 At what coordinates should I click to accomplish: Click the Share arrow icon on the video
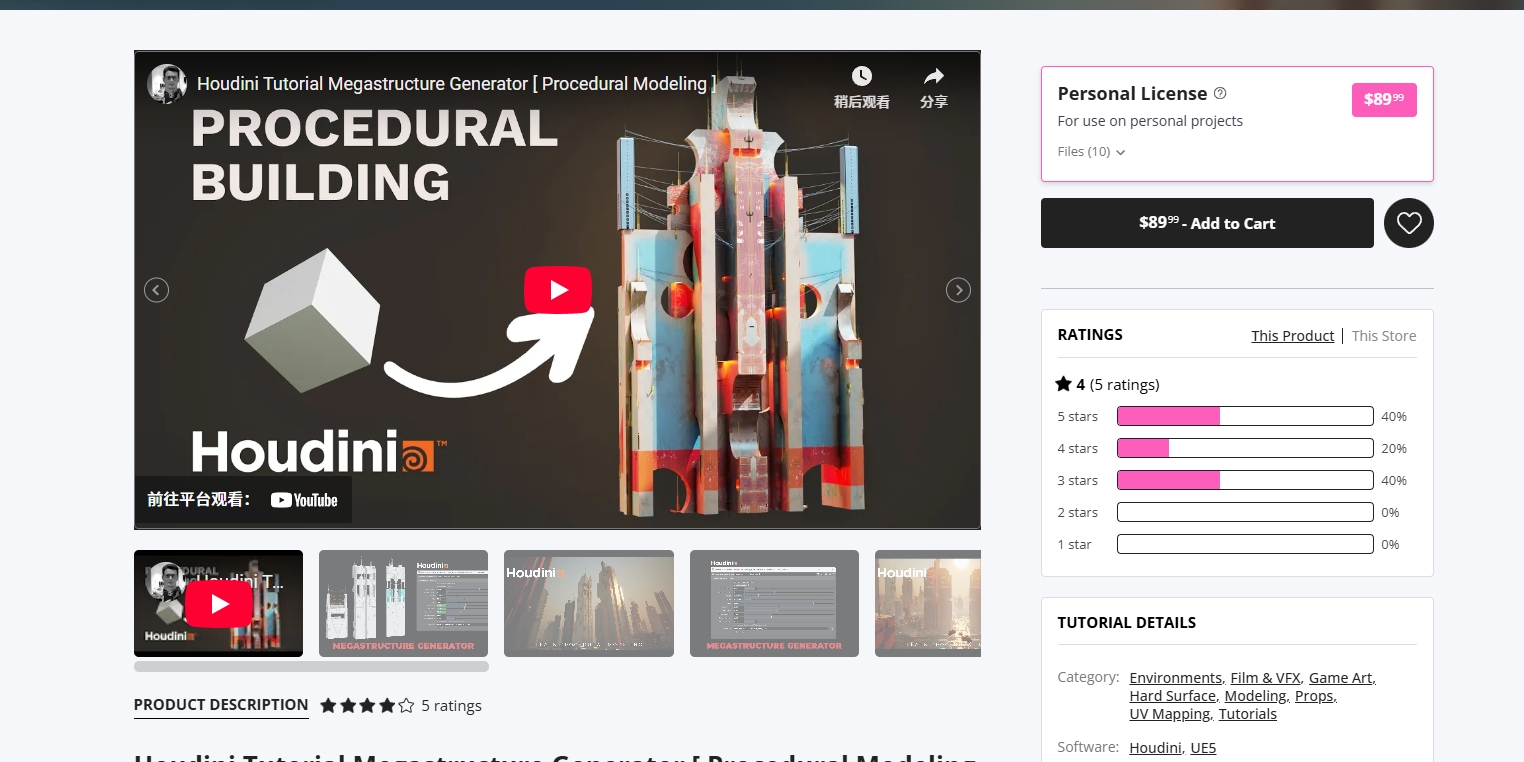934,76
